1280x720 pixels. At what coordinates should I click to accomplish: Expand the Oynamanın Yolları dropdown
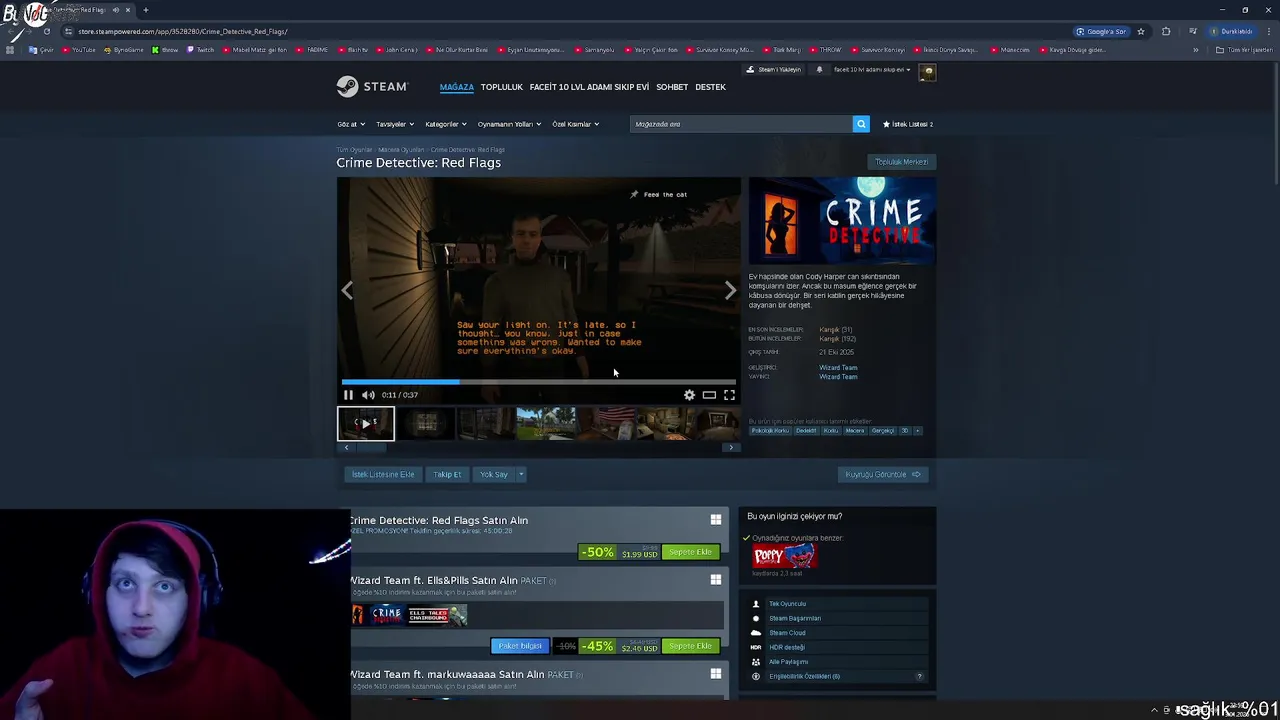coord(509,124)
